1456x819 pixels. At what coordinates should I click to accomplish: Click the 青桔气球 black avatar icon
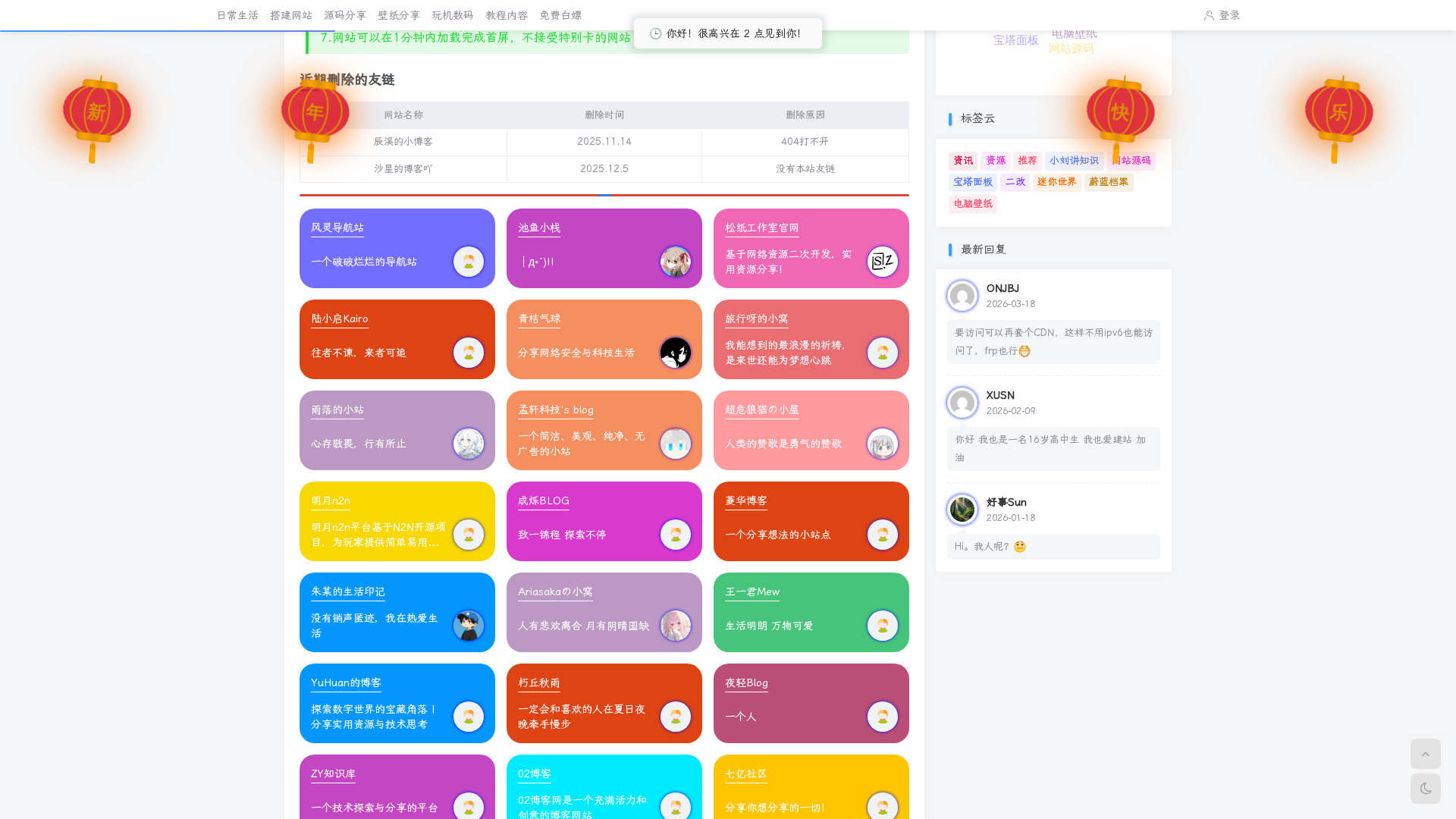[675, 353]
